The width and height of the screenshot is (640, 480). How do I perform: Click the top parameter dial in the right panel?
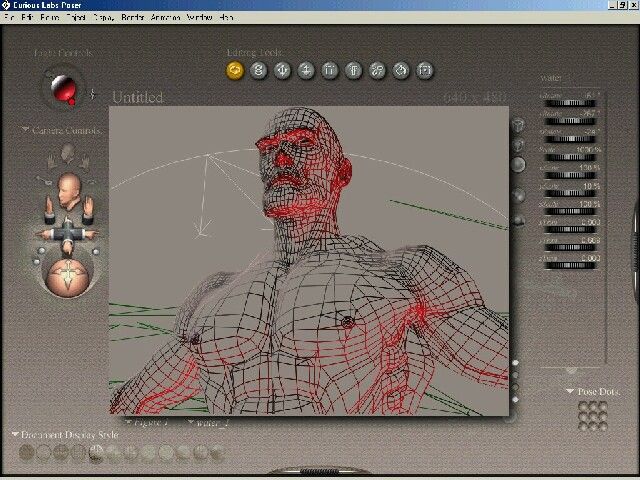570,104
